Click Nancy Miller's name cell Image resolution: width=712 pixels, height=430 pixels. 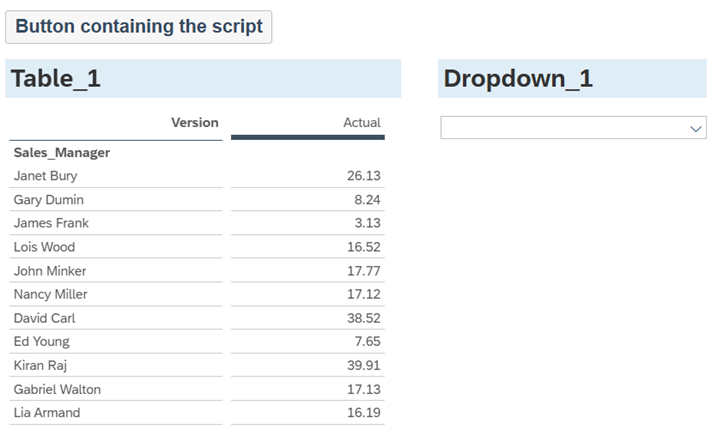coord(50,294)
